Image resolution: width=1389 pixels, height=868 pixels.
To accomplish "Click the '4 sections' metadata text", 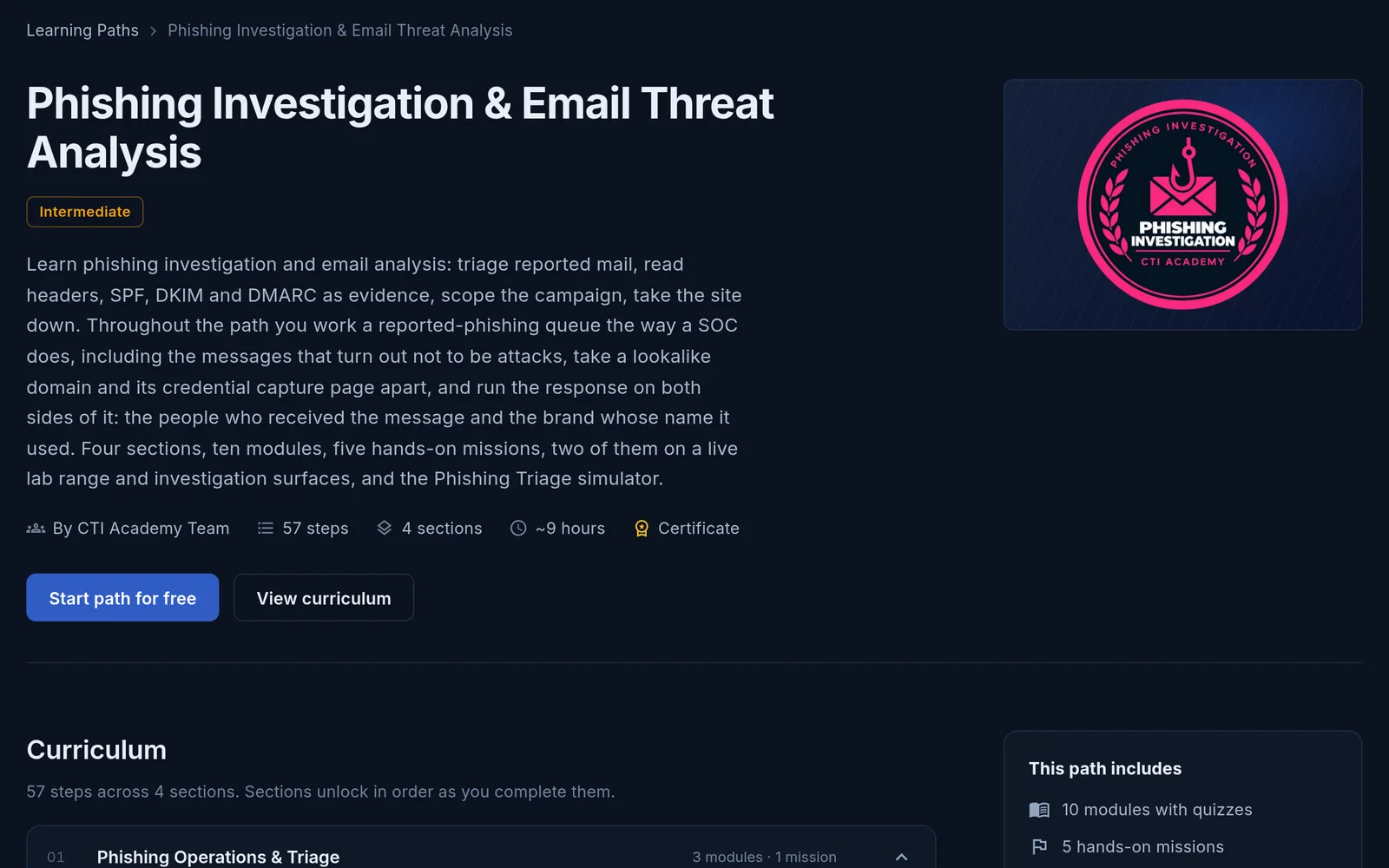I will click(442, 528).
